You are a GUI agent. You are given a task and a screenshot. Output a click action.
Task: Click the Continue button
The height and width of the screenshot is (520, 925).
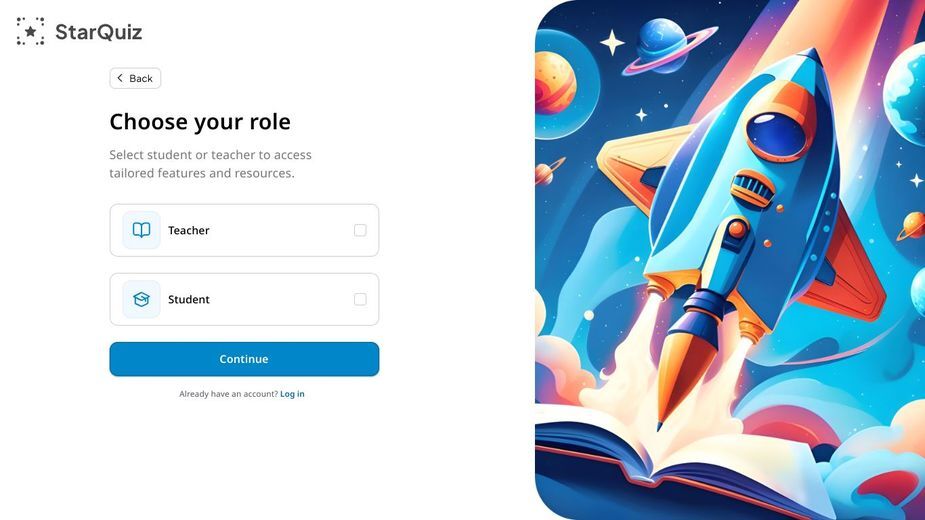pos(244,359)
